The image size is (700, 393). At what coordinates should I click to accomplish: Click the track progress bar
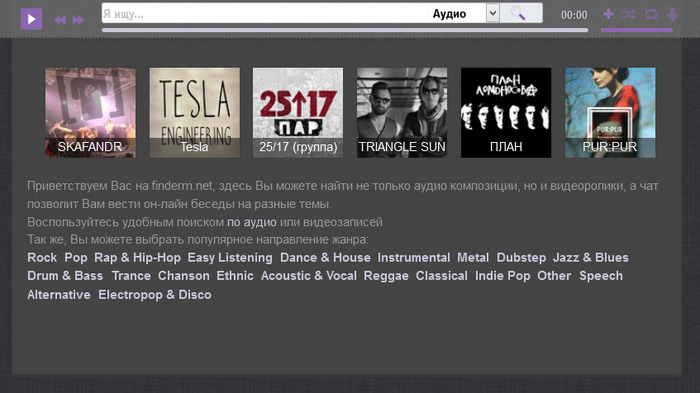coord(345,30)
